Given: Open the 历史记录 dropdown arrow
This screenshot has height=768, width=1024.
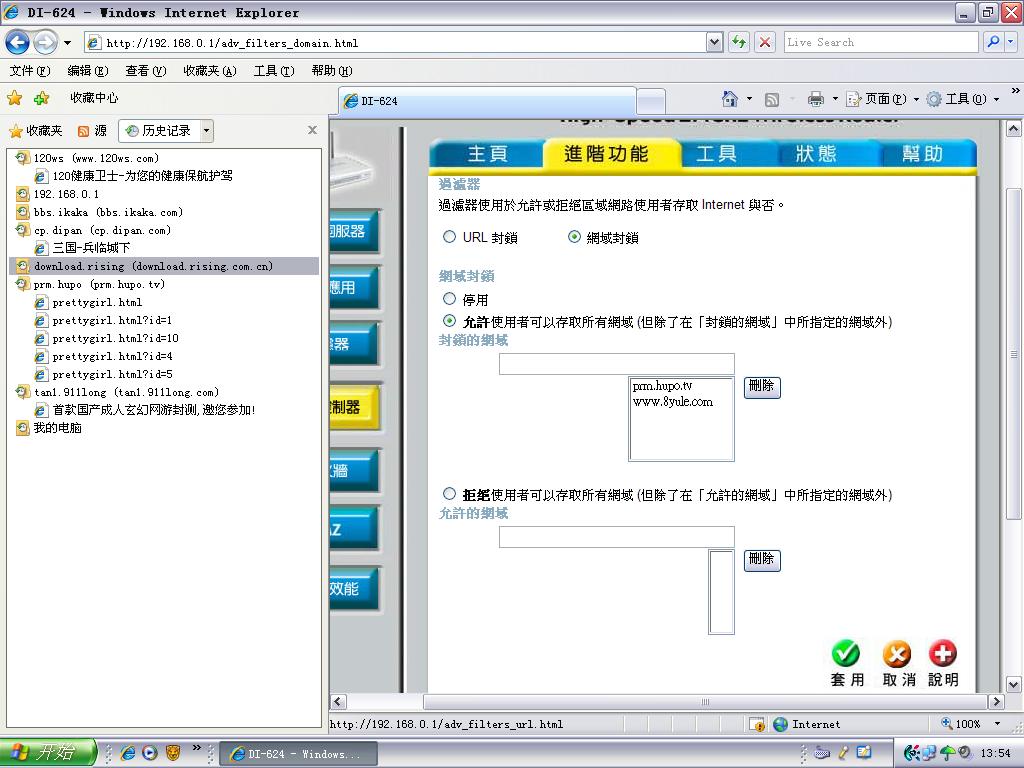Looking at the screenshot, I should (x=206, y=131).
